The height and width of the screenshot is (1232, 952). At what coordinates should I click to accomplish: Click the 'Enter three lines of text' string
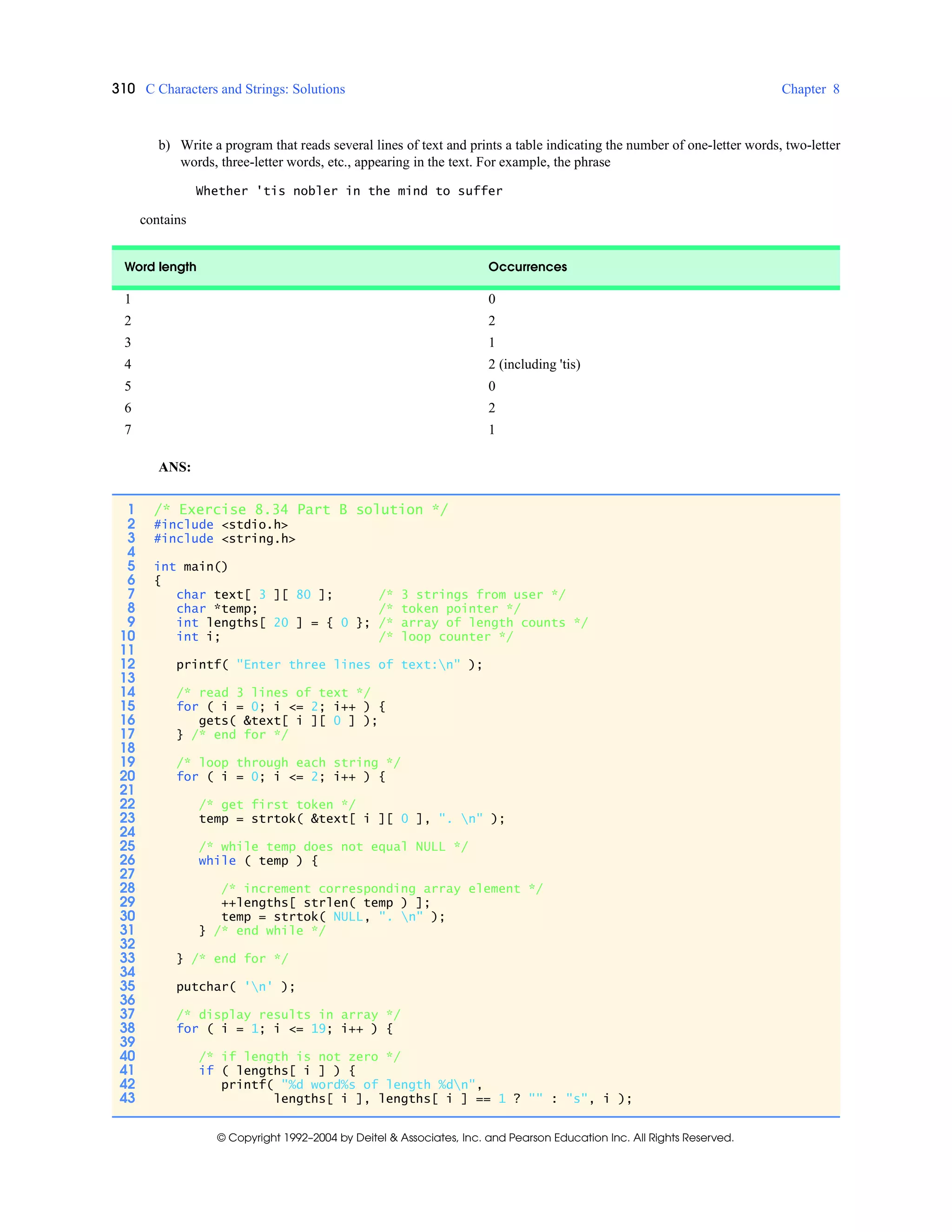[x=347, y=664]
